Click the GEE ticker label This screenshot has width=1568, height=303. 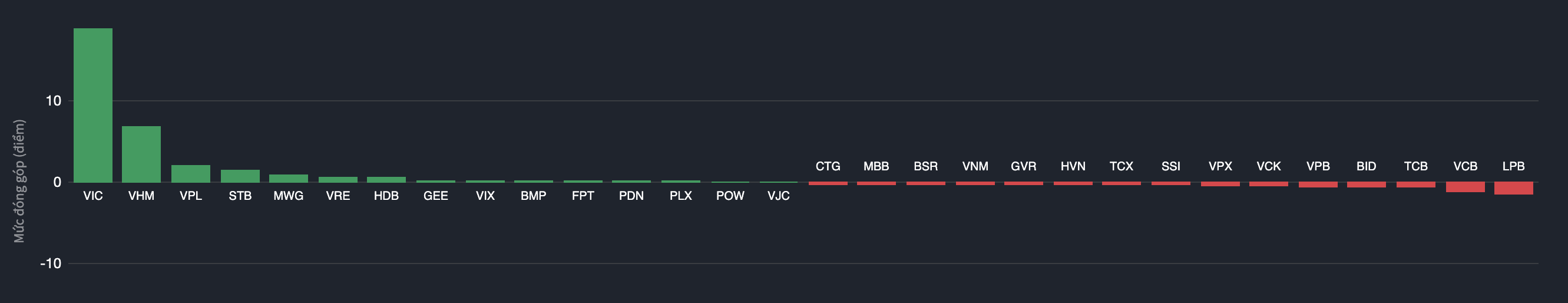pyautogui.click(x=436, y=196)
